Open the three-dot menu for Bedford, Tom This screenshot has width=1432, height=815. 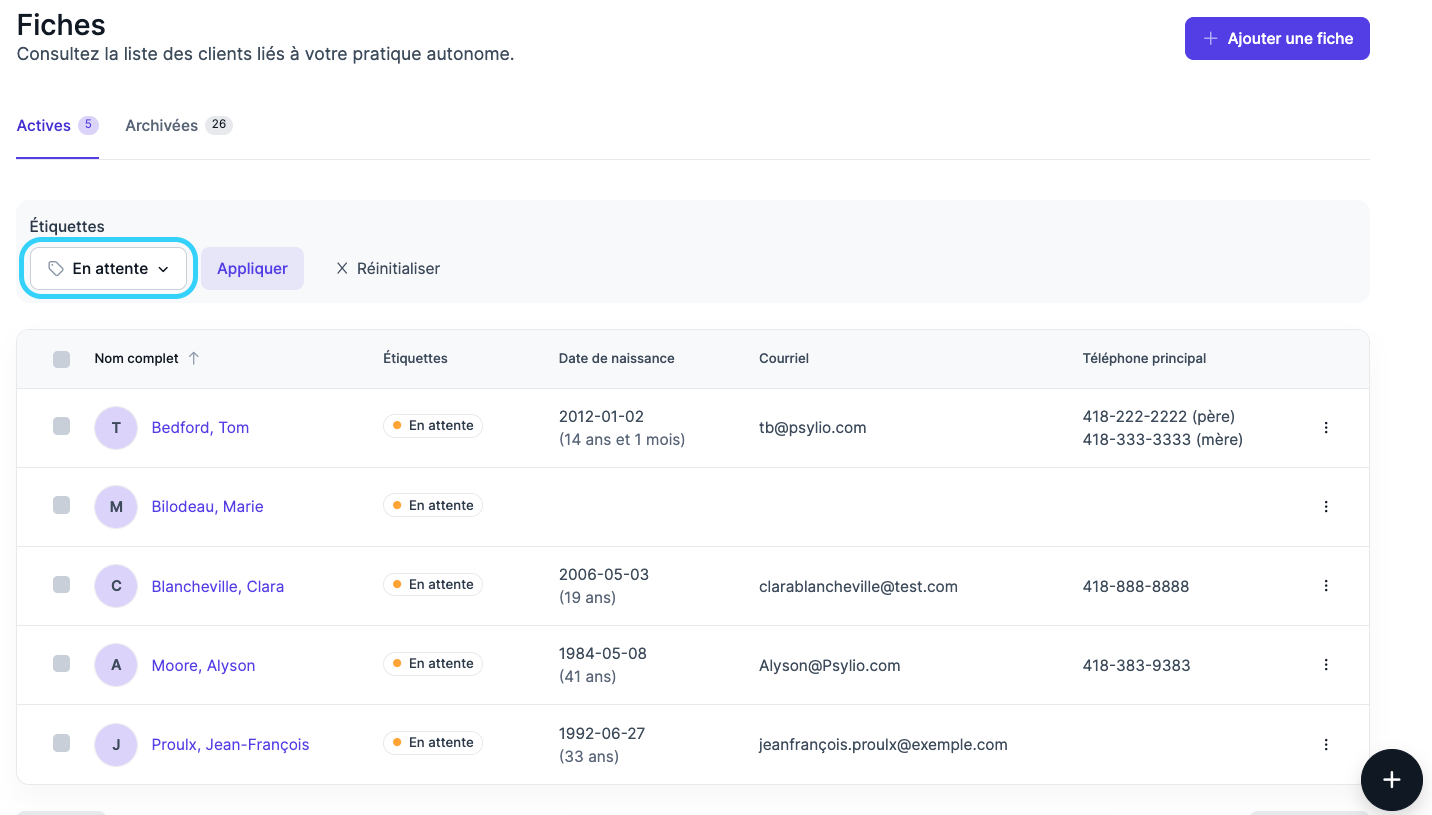(1326, 428)
